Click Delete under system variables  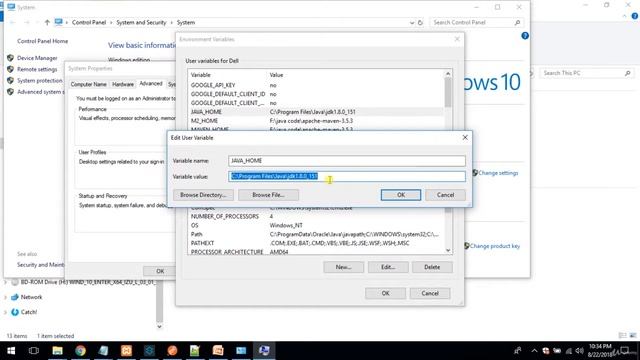click(432, 267)
